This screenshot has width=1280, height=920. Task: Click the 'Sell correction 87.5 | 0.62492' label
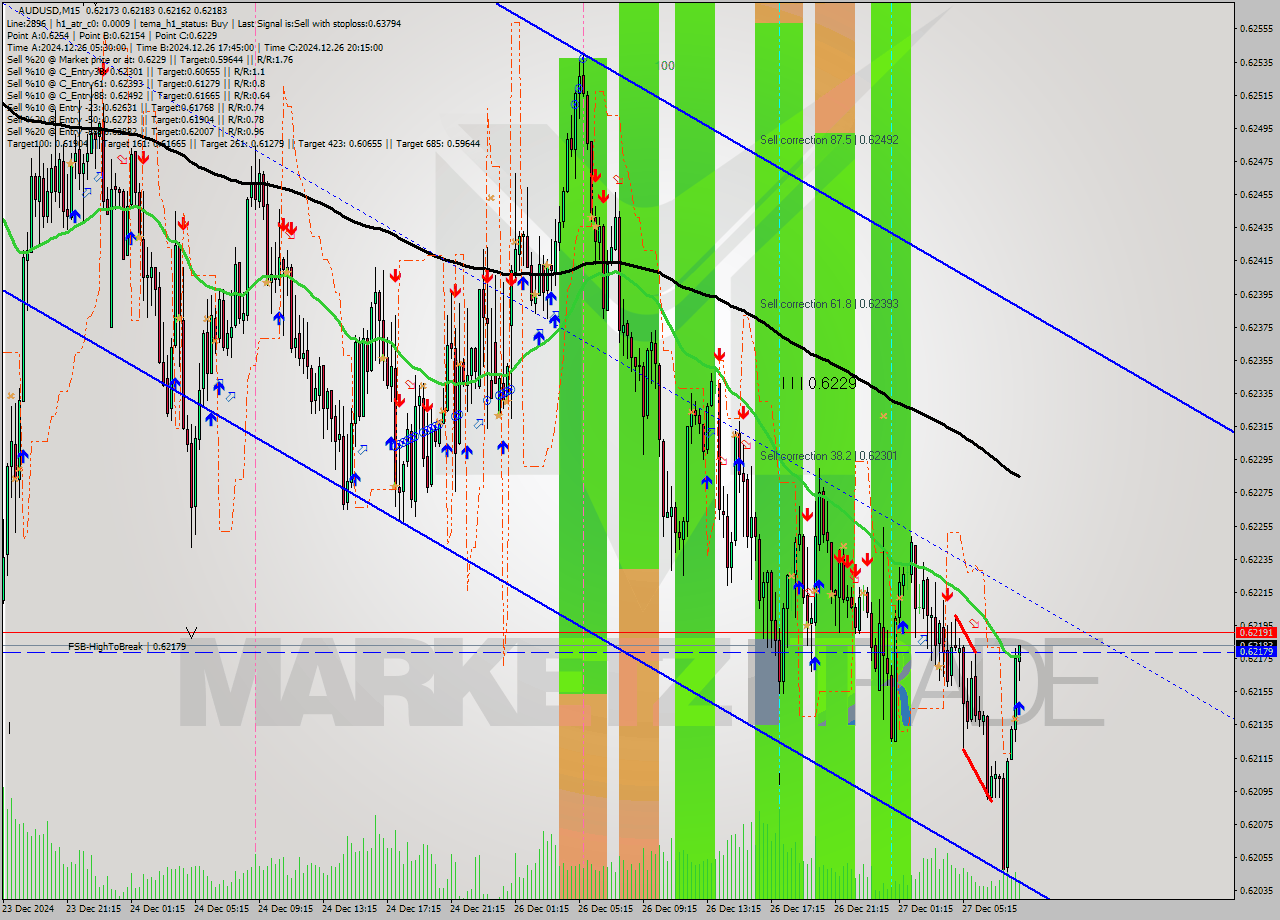tap(829, 140)
